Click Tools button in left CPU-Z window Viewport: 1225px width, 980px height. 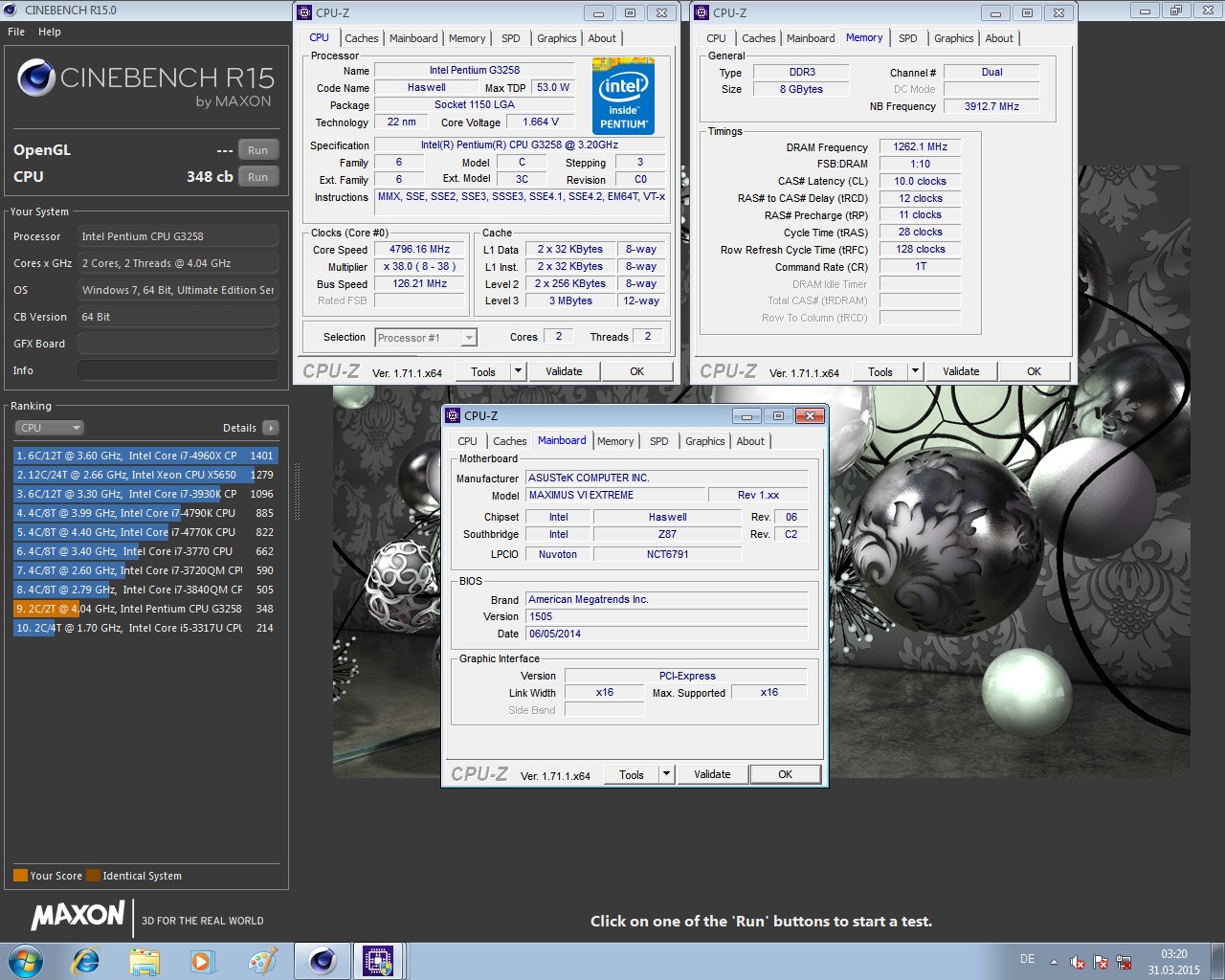pos(483,372)
